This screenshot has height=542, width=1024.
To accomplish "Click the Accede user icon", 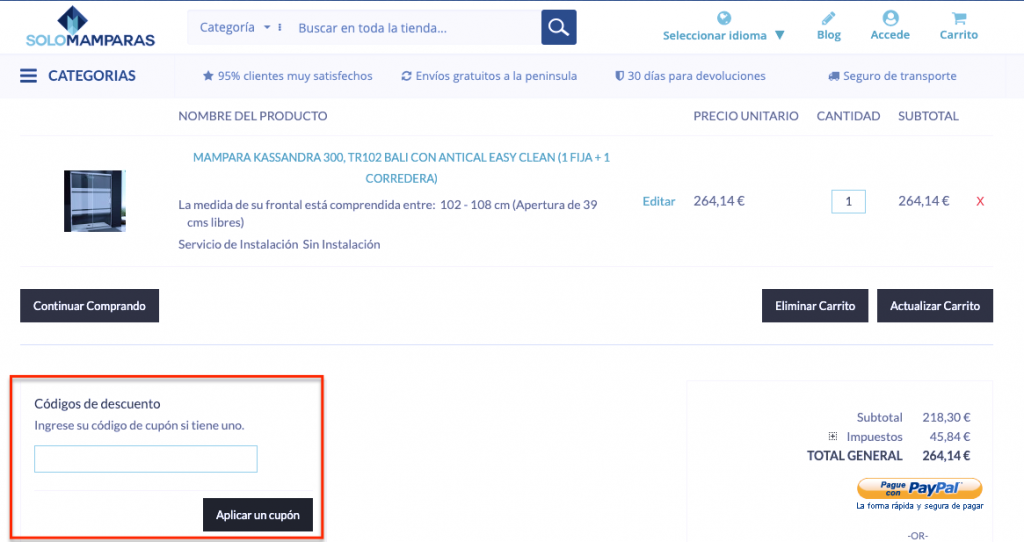I will (890, 18).
